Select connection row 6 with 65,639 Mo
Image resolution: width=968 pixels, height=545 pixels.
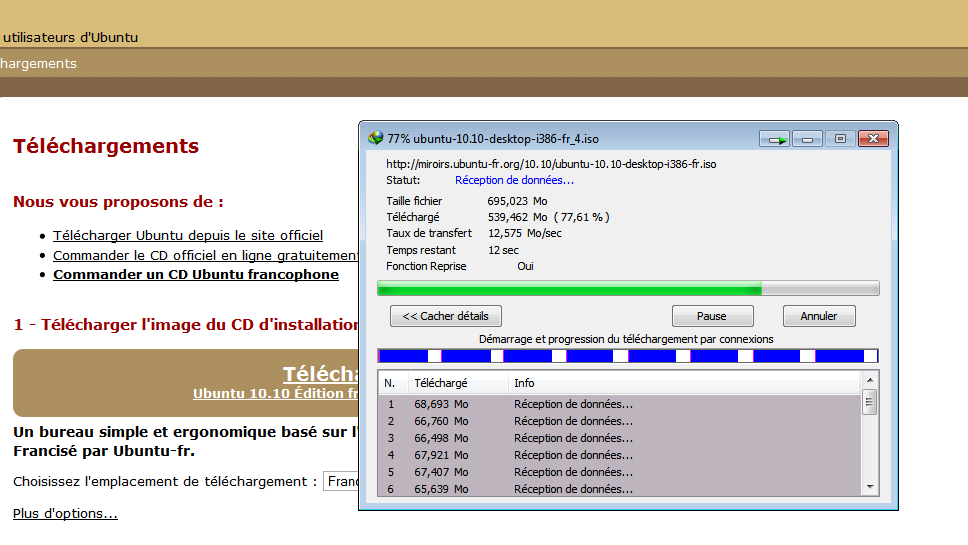pos(619,489)
